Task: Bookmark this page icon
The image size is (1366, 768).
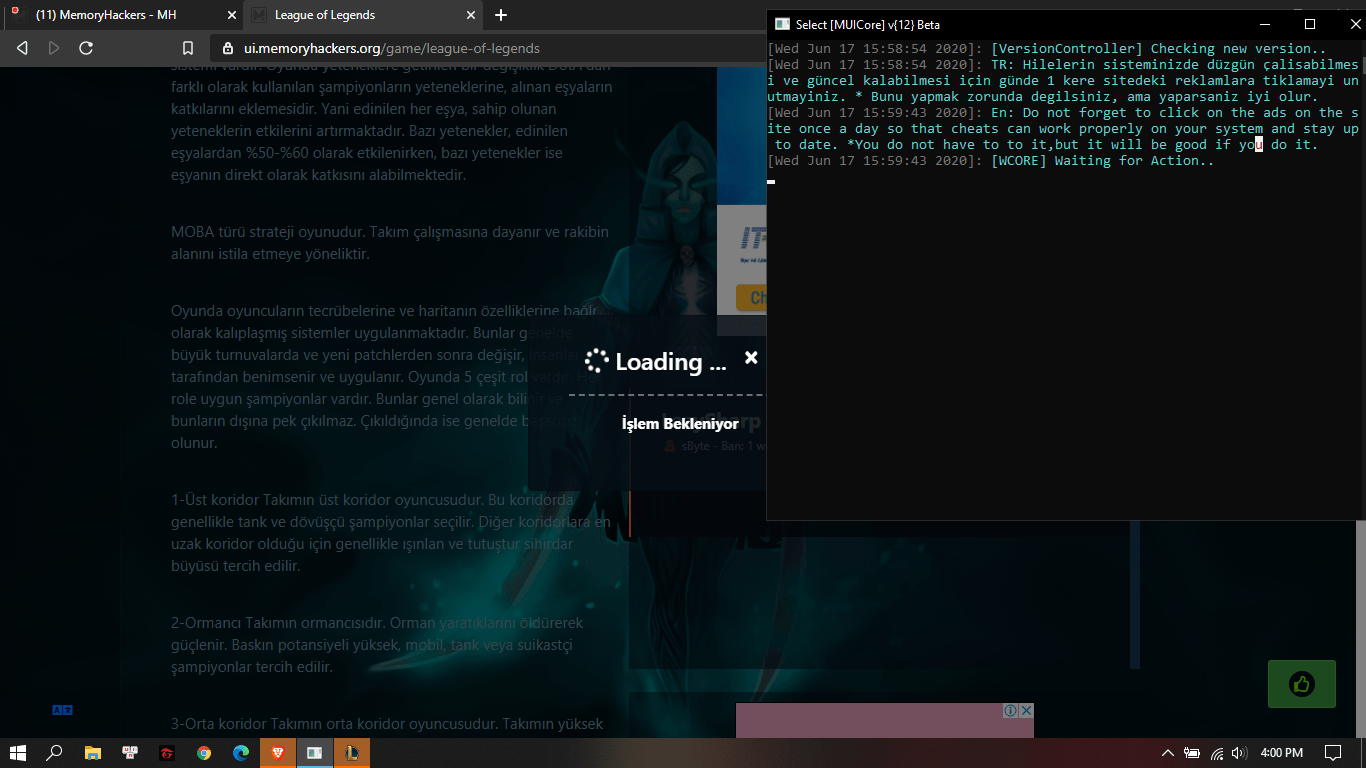Action: [x=188, y=48]
